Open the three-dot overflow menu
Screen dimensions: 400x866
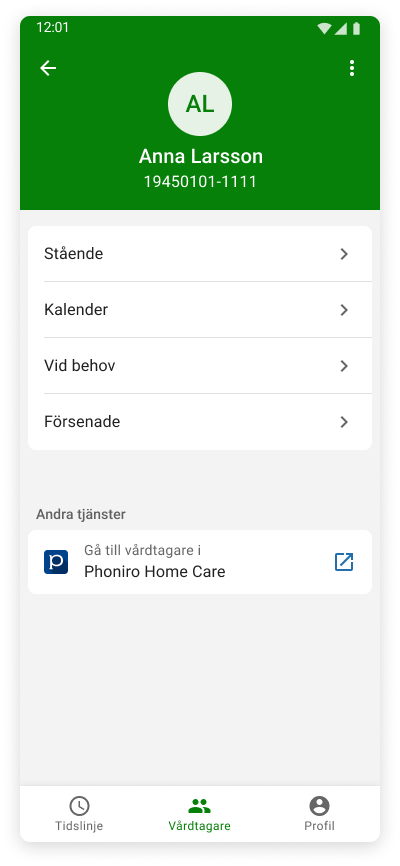click(351, 68)
